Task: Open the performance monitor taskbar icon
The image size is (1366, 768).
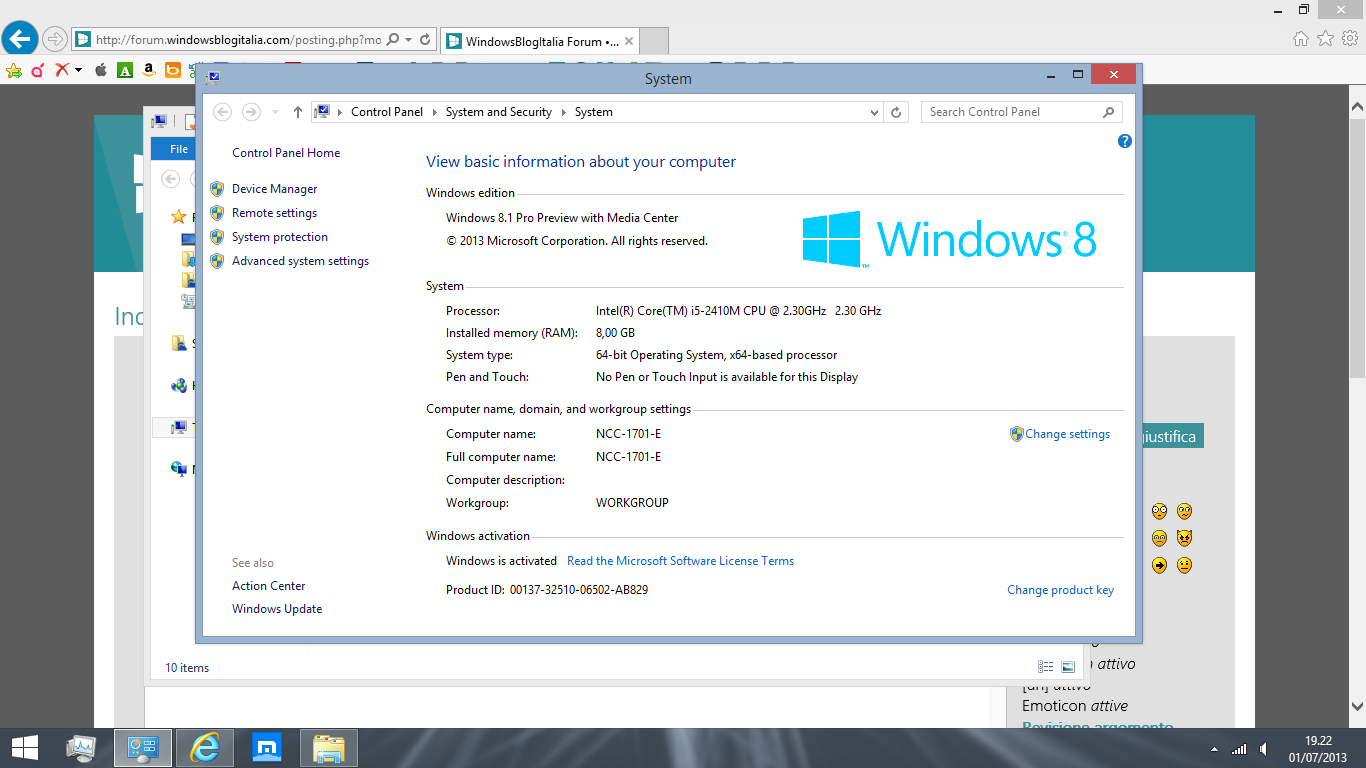Action: click(81, 748)
